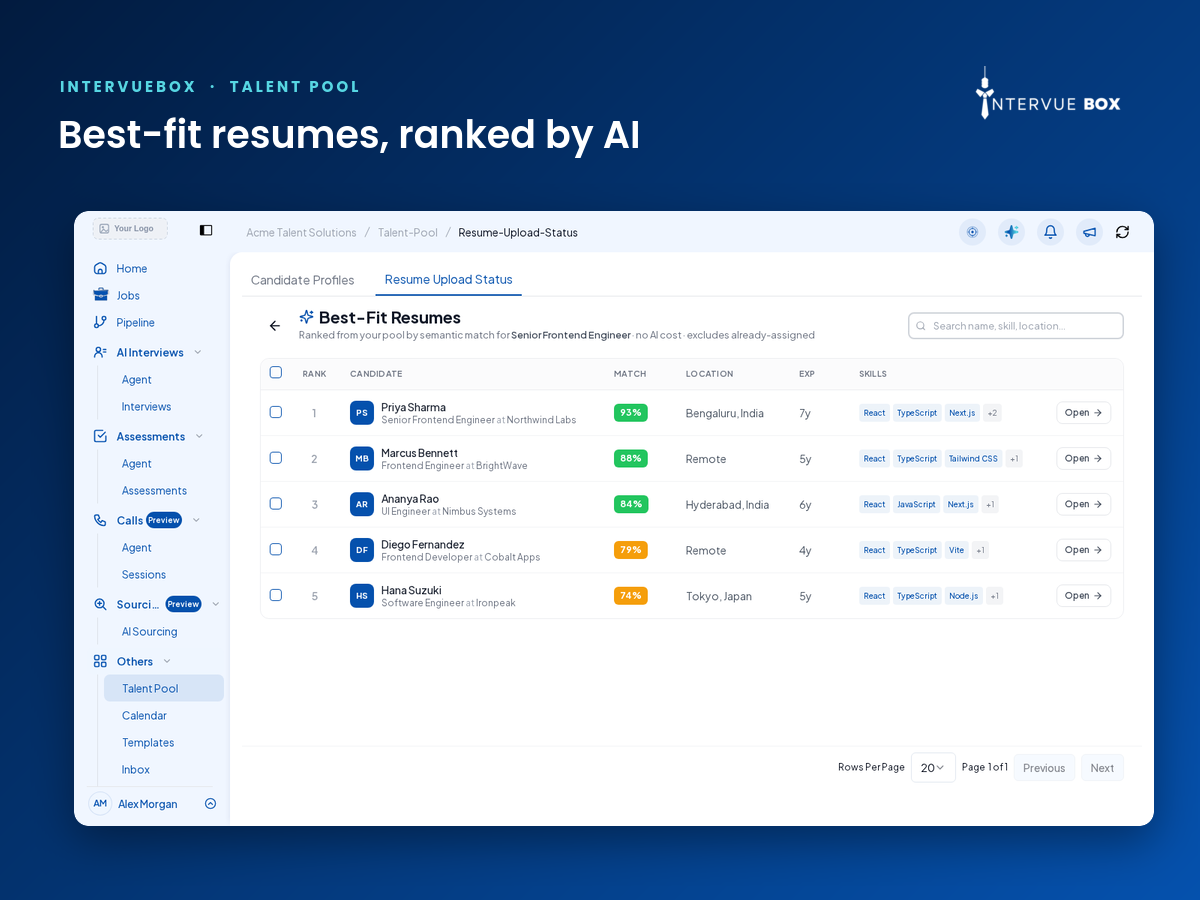Click the search magnifier icon
The image size is (1200, 900).
[921, 326]
